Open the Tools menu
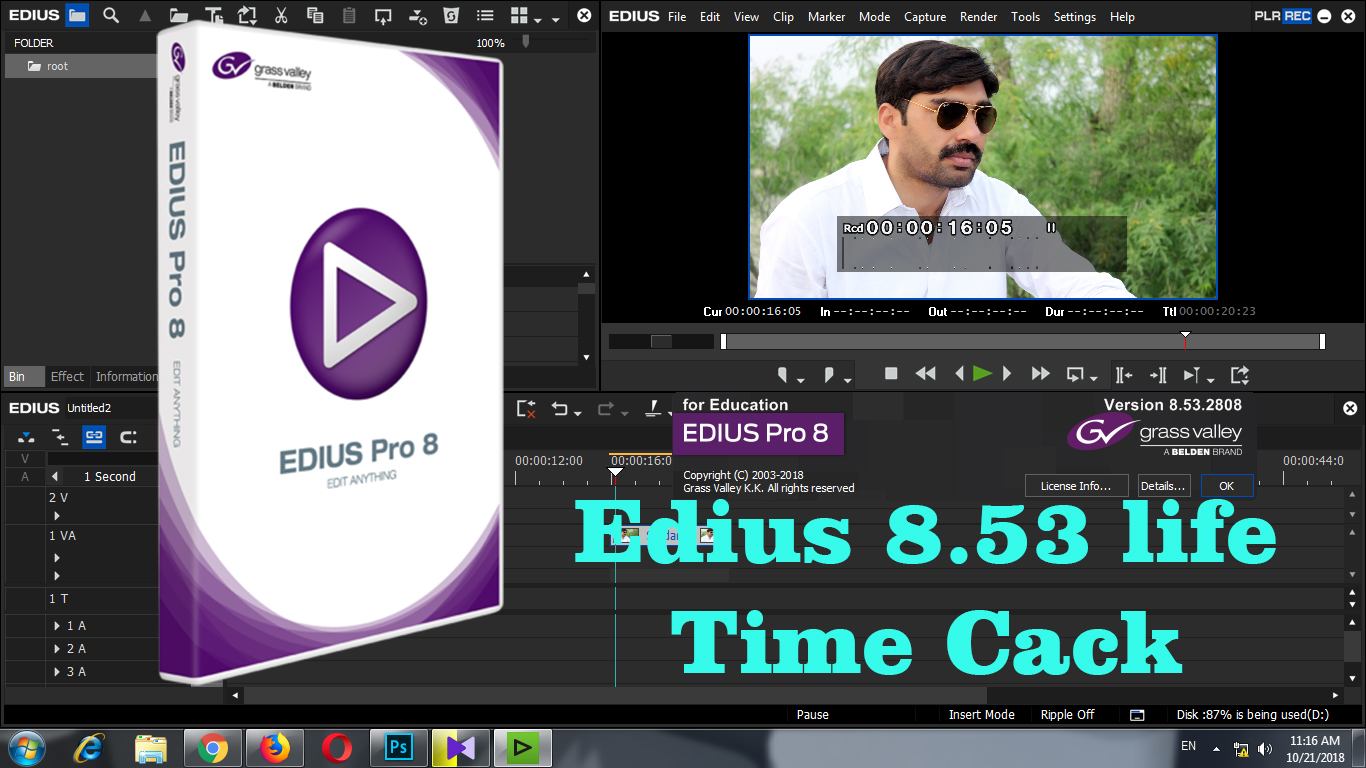 1026,17
